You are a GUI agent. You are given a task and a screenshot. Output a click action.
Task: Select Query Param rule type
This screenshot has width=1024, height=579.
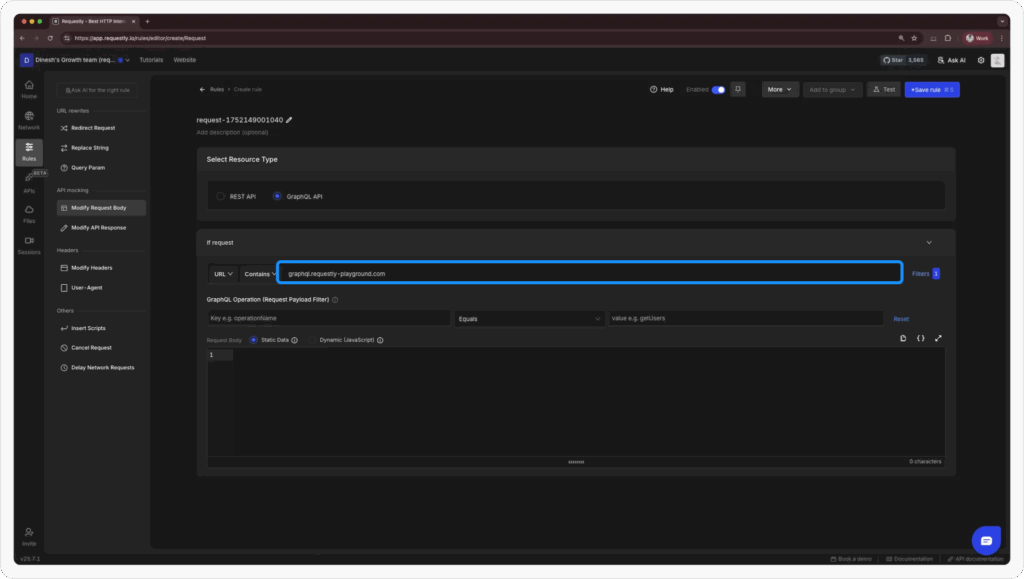tap(101, 168)
